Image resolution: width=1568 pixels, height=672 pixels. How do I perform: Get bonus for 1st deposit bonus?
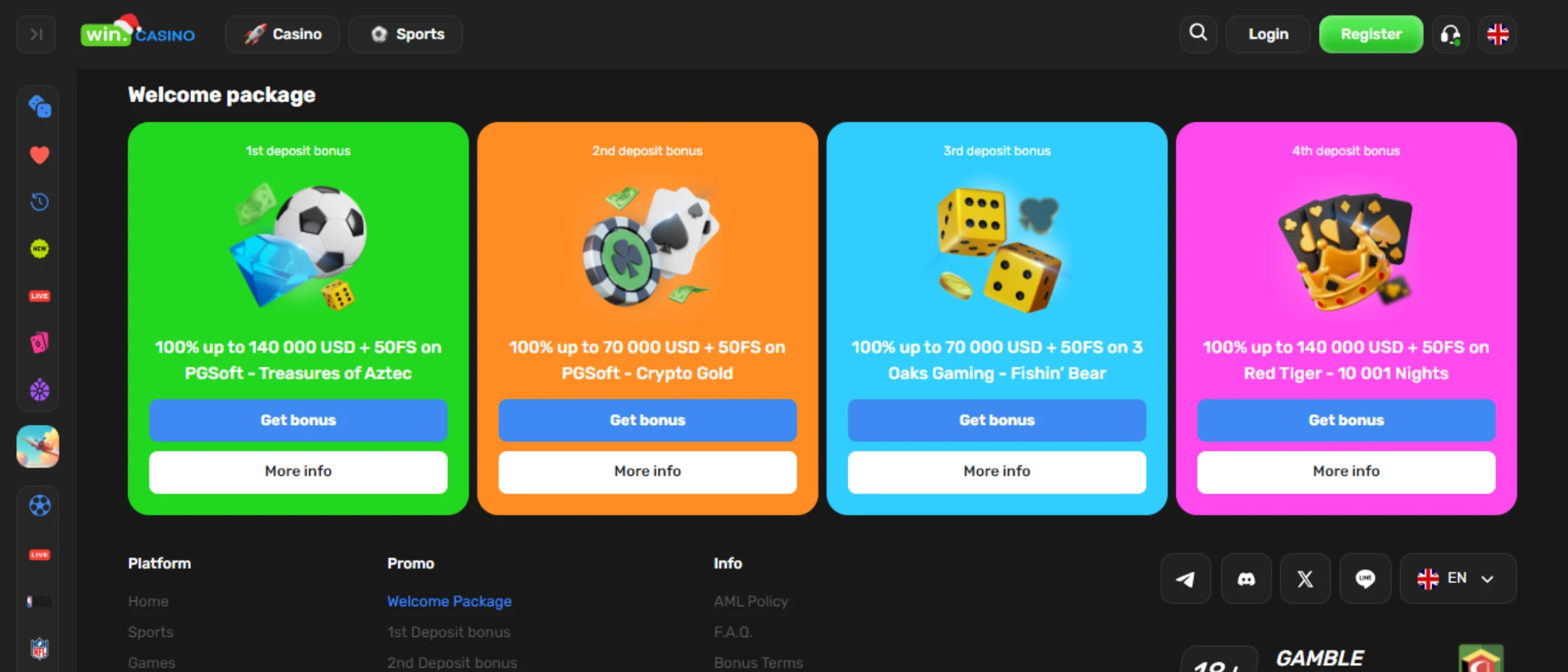click(x=298, y=420)
